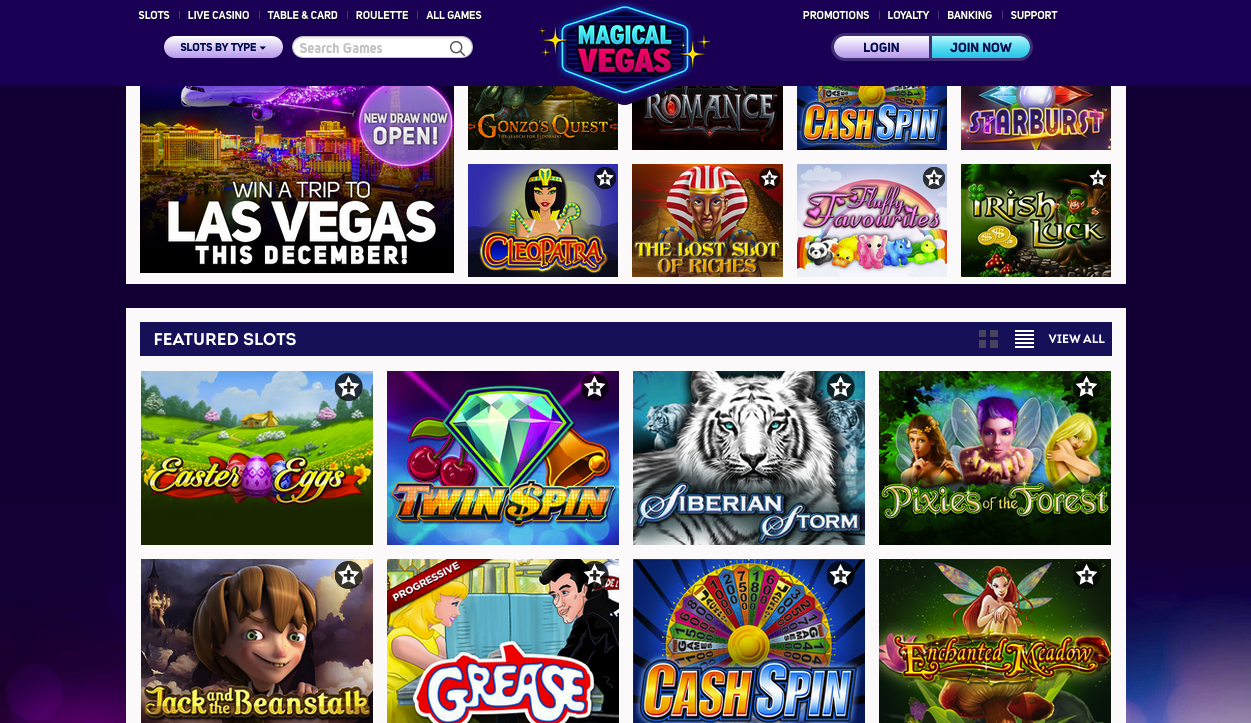Open the Promotions menu item
This screenshot has height=723, width=1251.
836,15
